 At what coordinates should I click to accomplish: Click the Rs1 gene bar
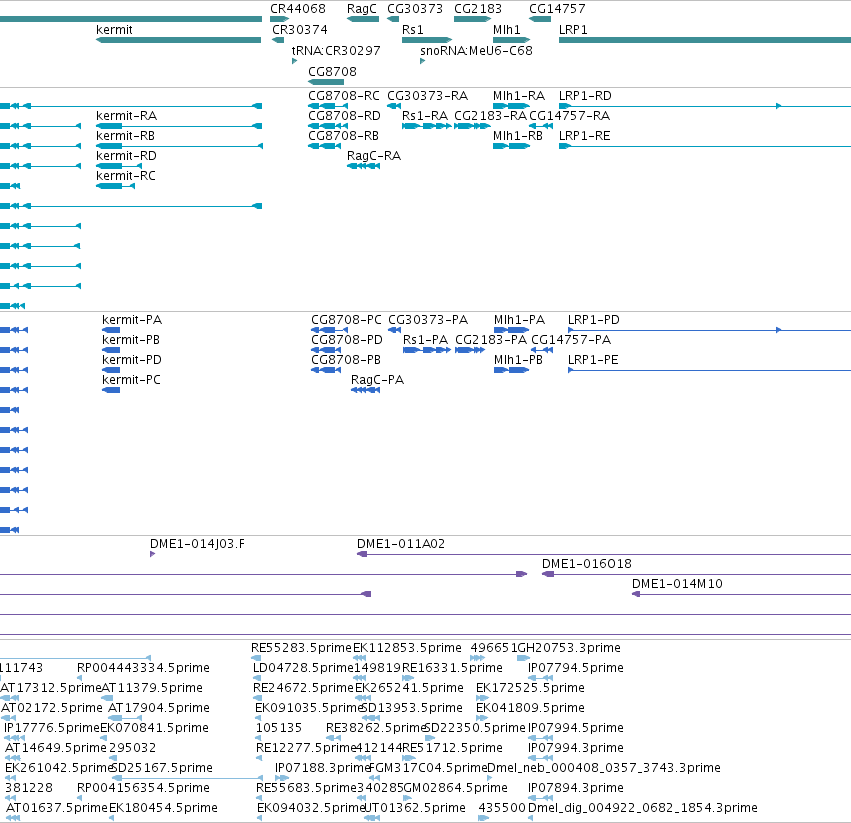pyautogui.click(x=427, y=40)
